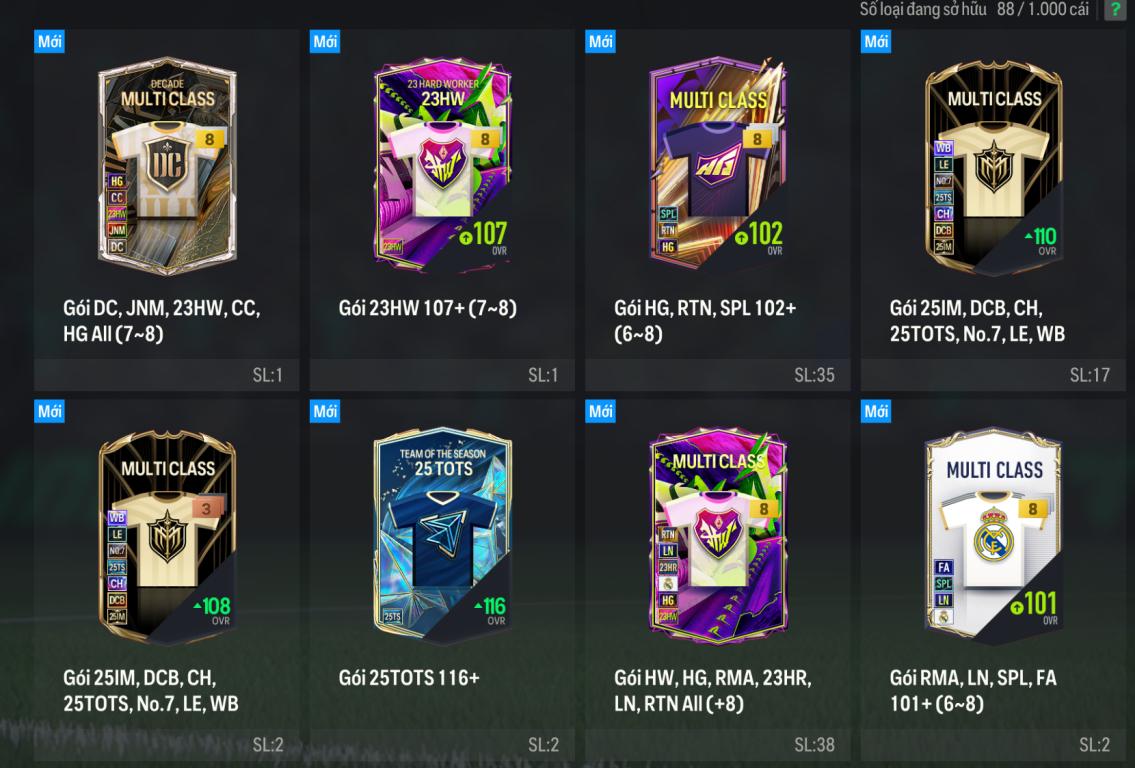Click the Gói RMA, LN, SPL, FA 101+ label
Screen dimensions: 1135x768
pos(973,691)
